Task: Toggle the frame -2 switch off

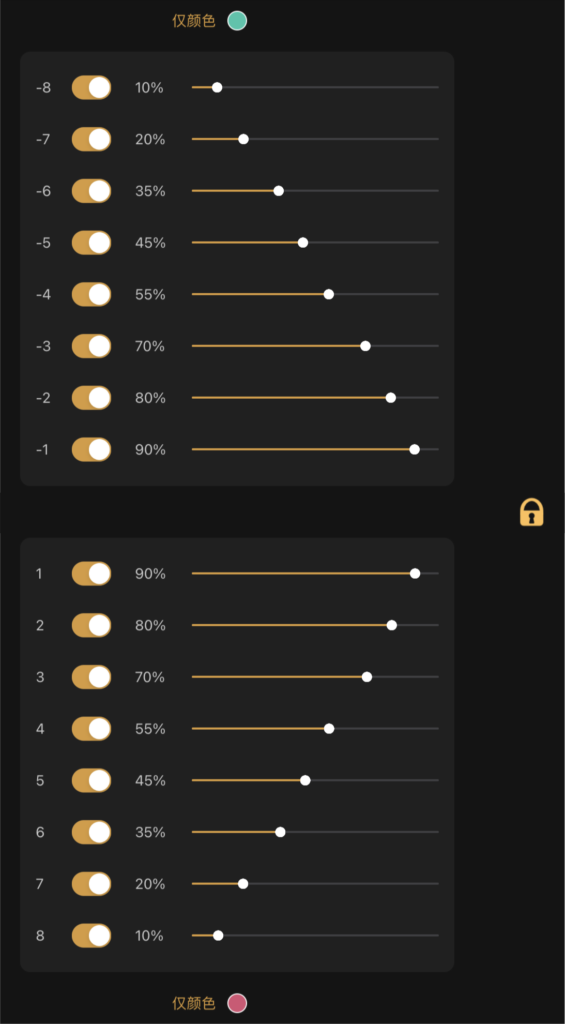Action: pyautogui.click(x=91, y=398)
